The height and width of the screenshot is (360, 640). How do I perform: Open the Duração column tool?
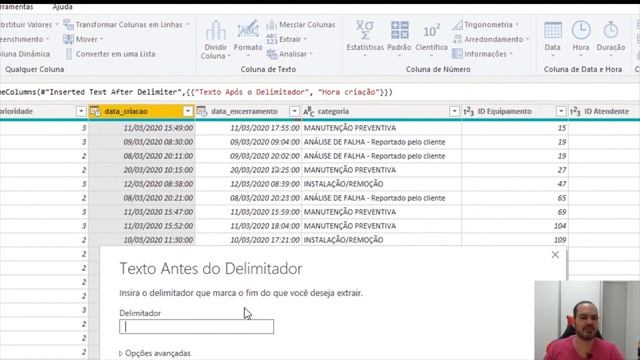(611, 39)
